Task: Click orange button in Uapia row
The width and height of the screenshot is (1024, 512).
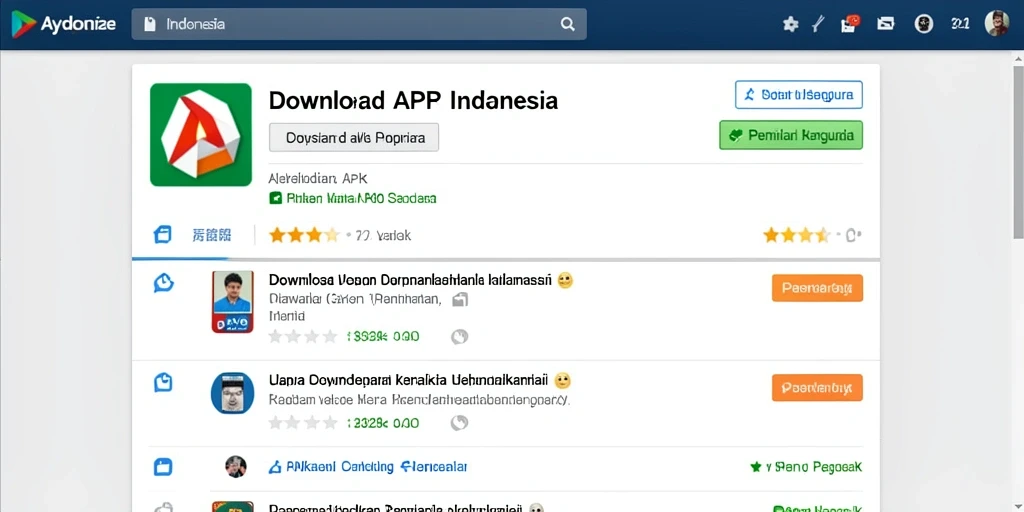Action: tap(817, 387)
